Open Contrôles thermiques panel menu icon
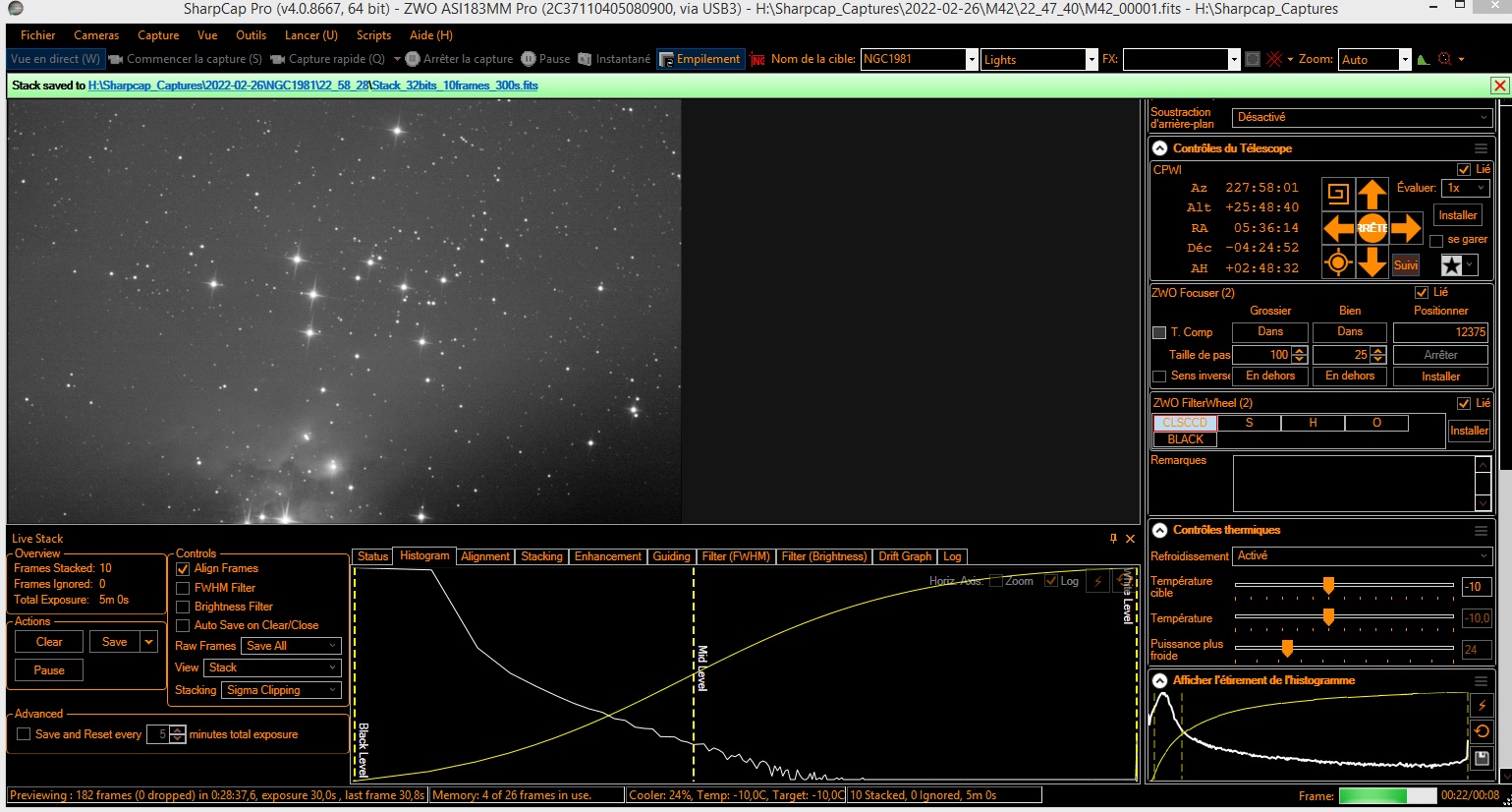 pyautogui.click(x=1481, y=530)
